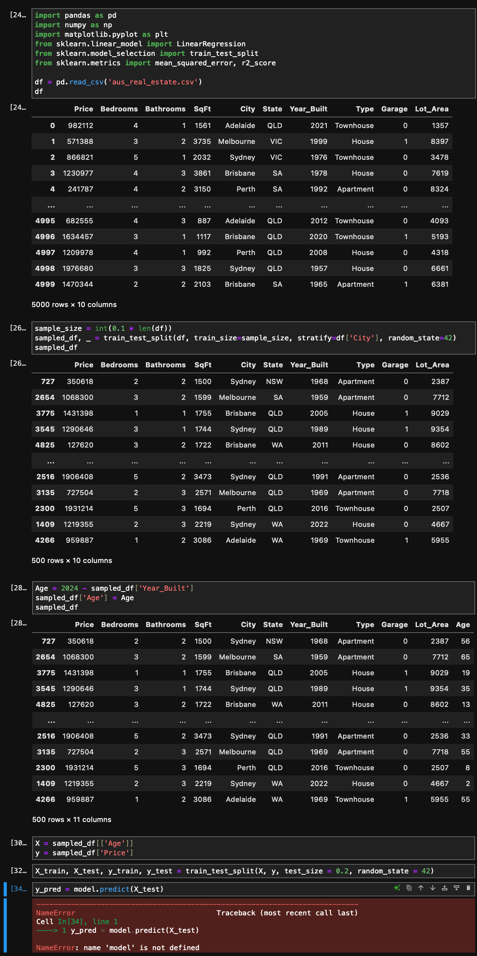Click the 'Year_Built' header in the second table
Screen dimensions: 477x956
point(309,365)
